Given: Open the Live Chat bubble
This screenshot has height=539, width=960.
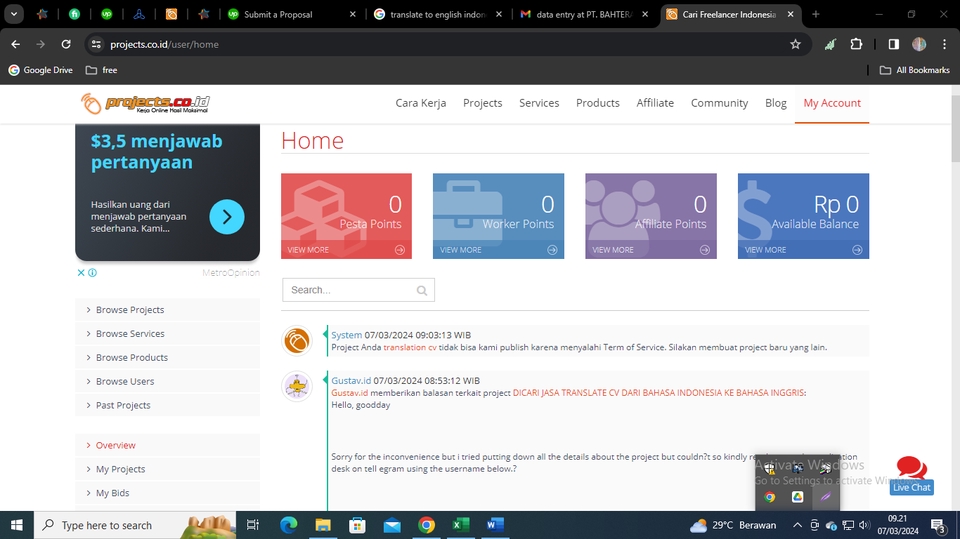Looking at the screenshot, I should (912, 475).
